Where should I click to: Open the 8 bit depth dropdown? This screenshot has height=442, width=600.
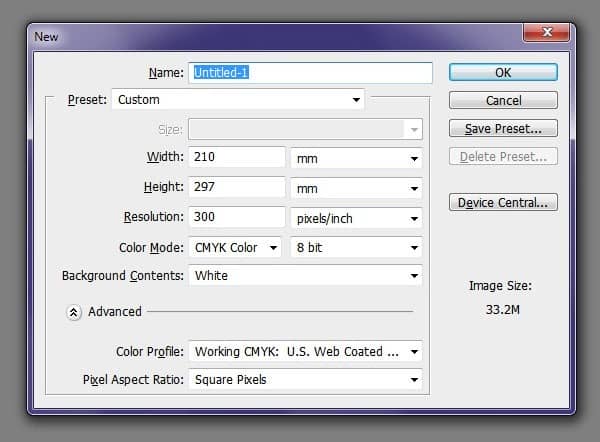pyautogui.click(x=356, y=248)
